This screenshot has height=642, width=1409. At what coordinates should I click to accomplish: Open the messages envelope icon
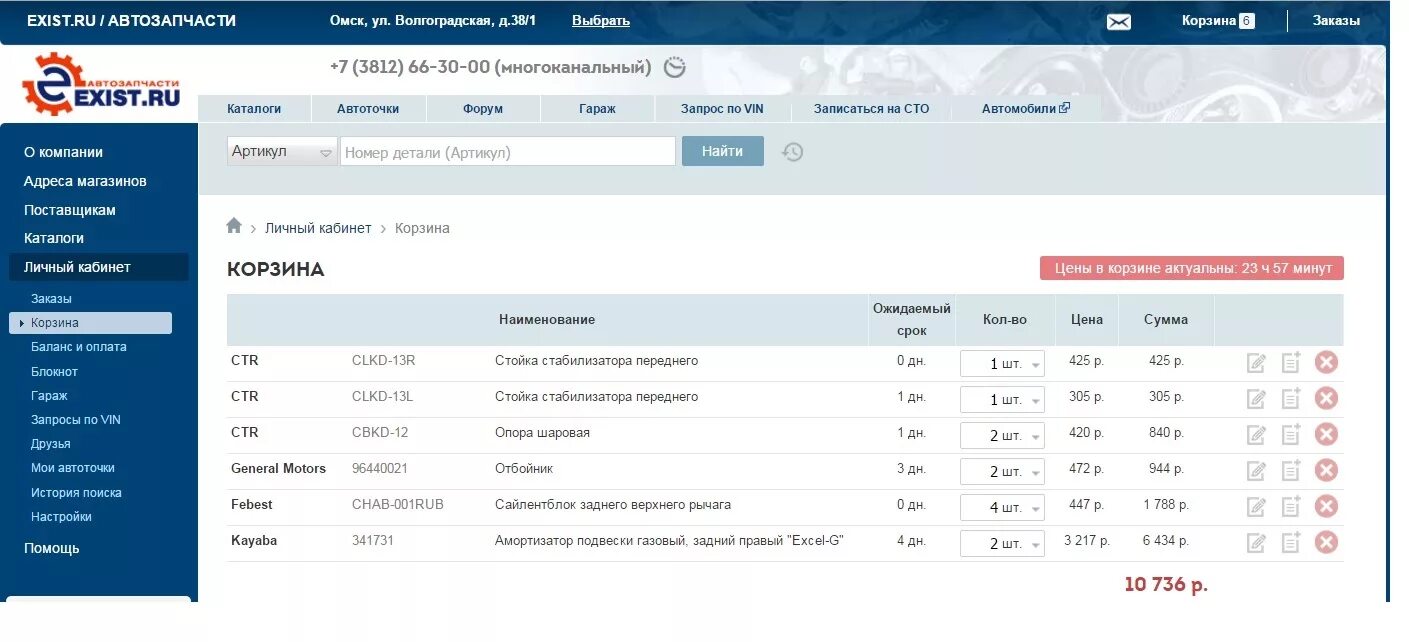coord(1119,22)
